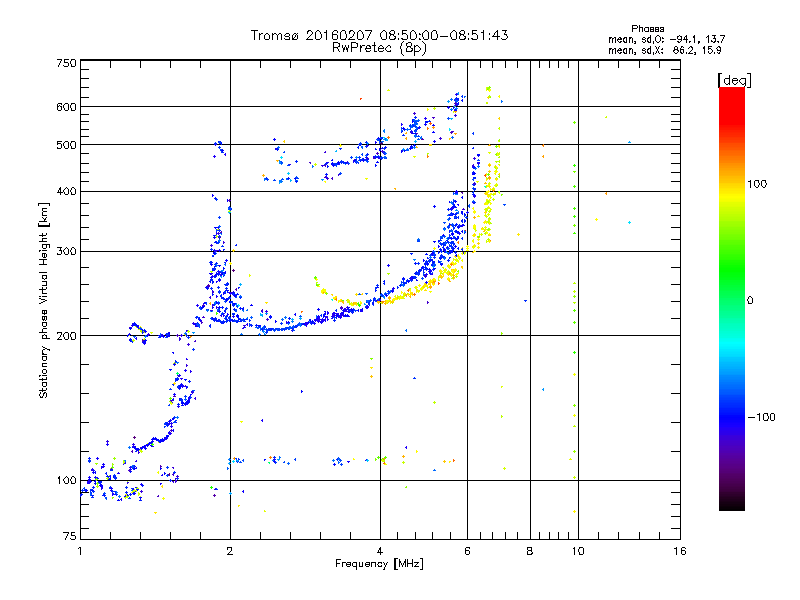Click the y-axis tick label "300"
800x600 pixels.
point(66,252)
